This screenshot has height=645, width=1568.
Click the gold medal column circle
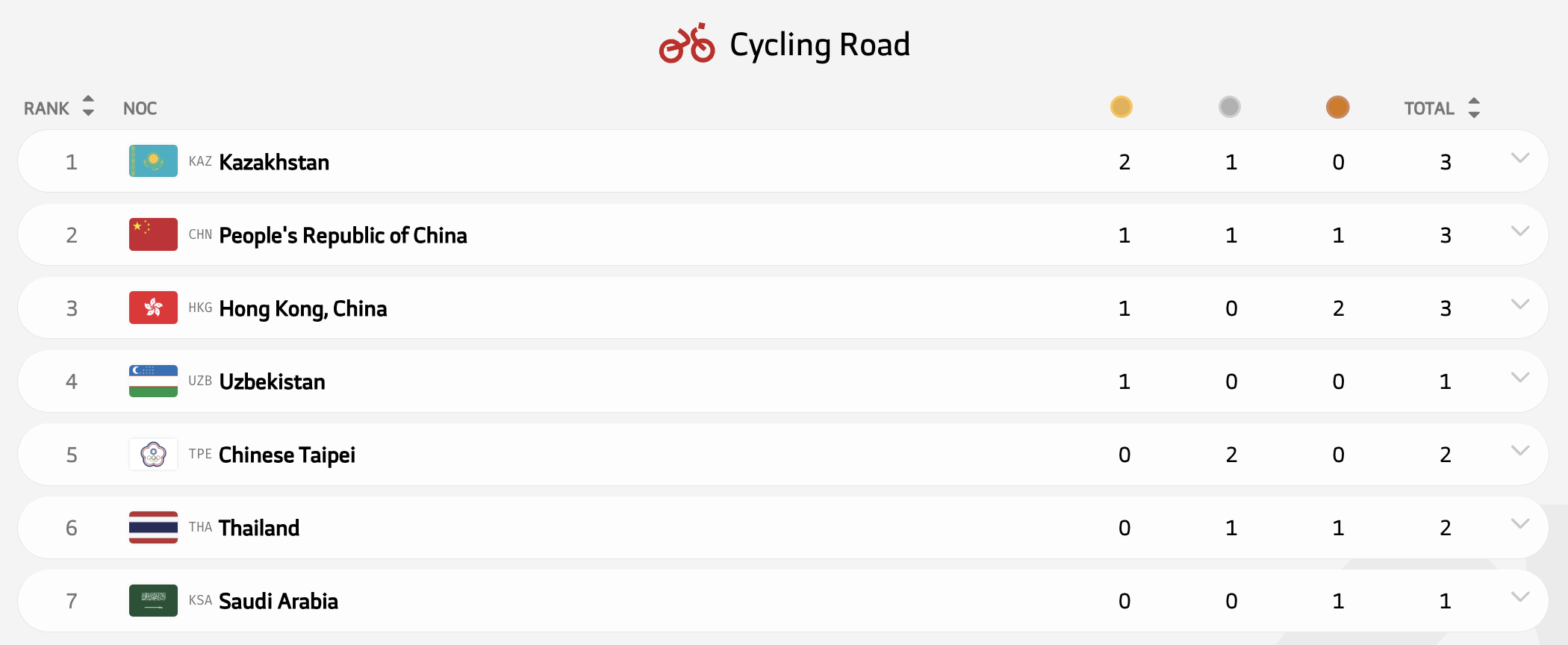(1121, 107)
